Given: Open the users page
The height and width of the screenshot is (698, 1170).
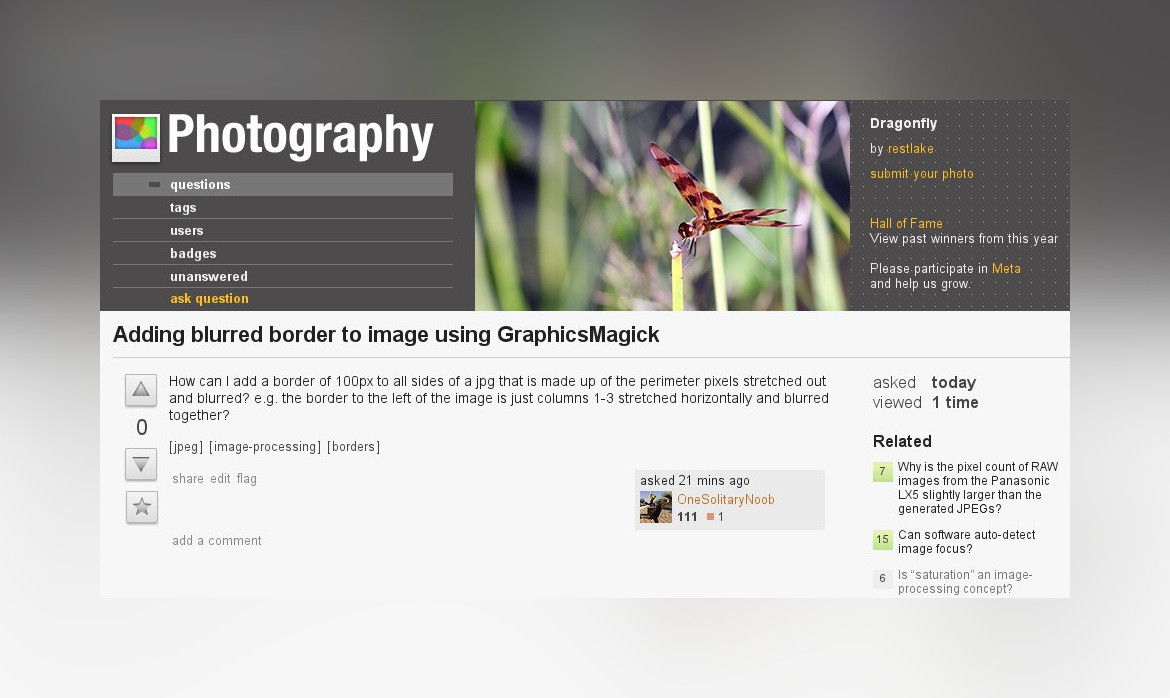Looking at the screenshot, I should tap(187, 231).
